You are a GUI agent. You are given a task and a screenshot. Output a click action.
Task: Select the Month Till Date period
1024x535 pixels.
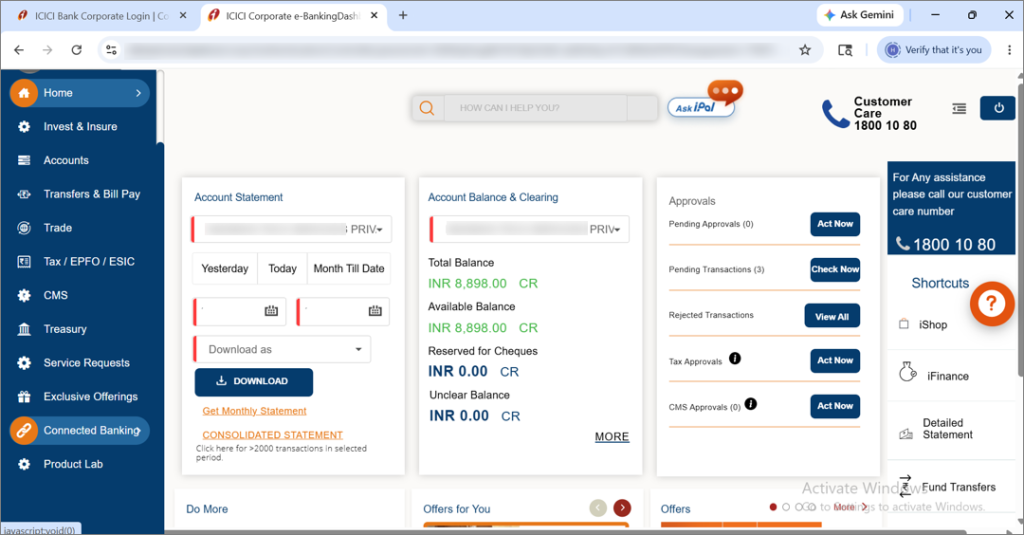(349, 268)
